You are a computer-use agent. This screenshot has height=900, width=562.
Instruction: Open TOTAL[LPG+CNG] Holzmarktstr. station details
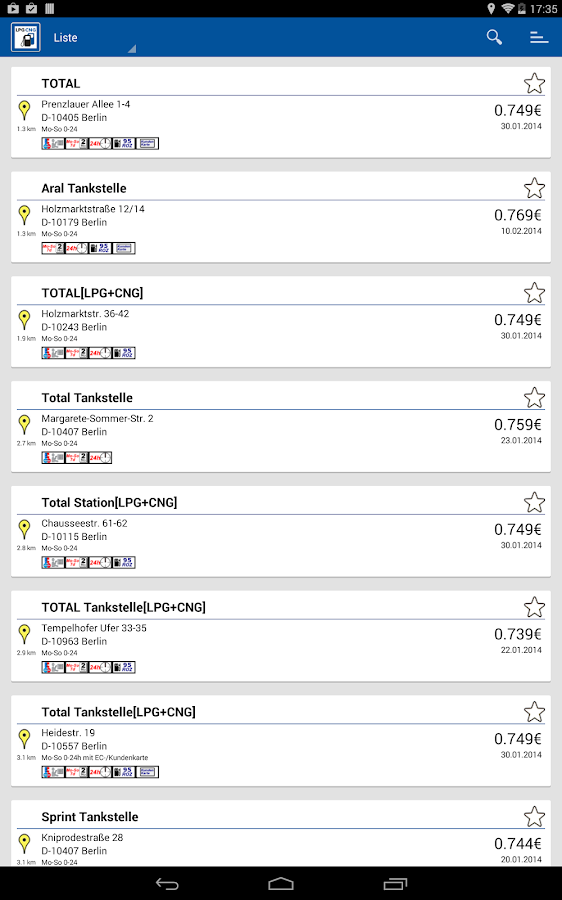(x=281, y=322)
